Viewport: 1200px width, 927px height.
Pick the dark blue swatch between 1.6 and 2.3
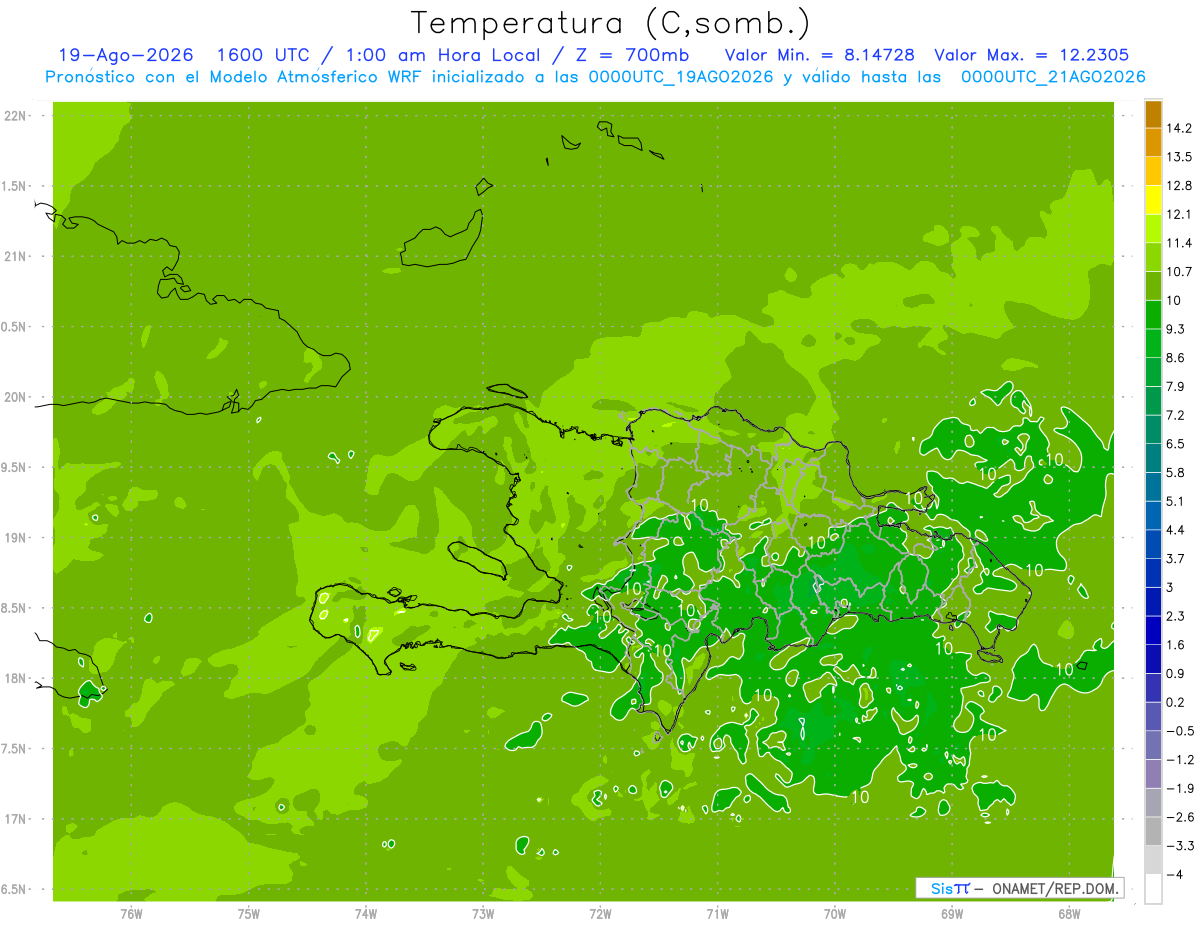point(1153,630)
